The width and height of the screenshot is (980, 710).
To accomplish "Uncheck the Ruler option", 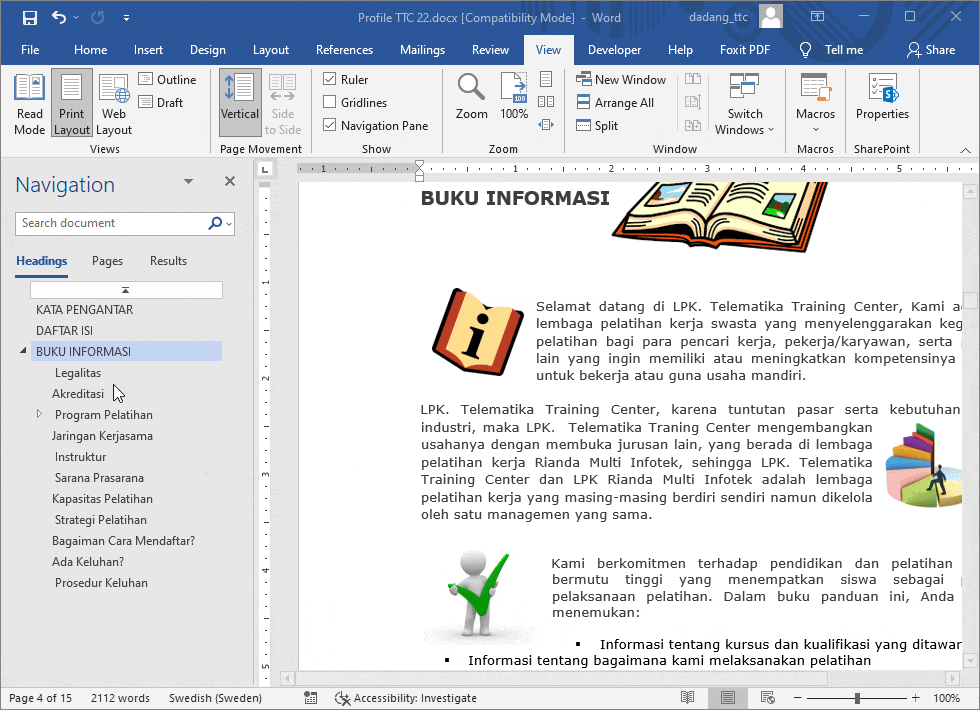I will [x=329, y=79].
